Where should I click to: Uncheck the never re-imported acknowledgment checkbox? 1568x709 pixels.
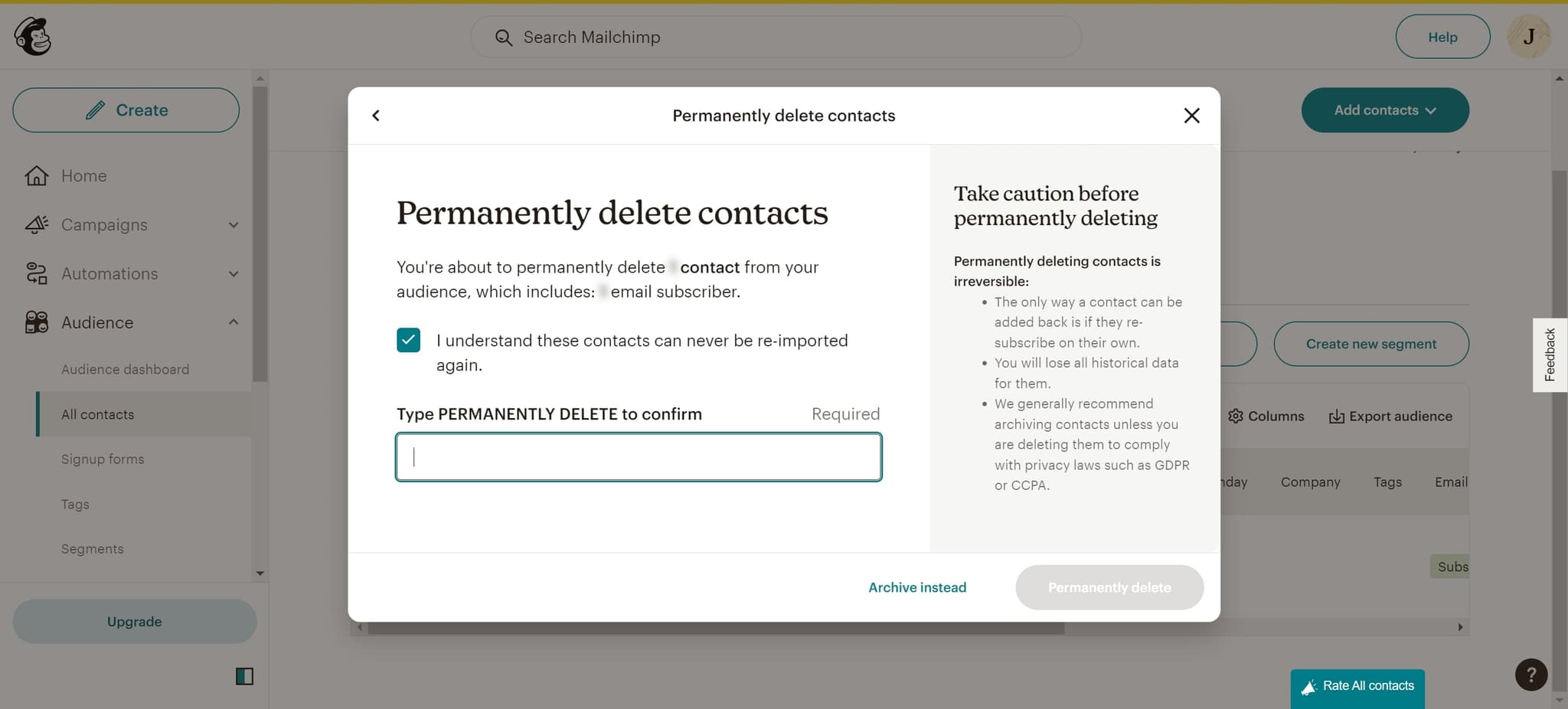coord(409,340)
